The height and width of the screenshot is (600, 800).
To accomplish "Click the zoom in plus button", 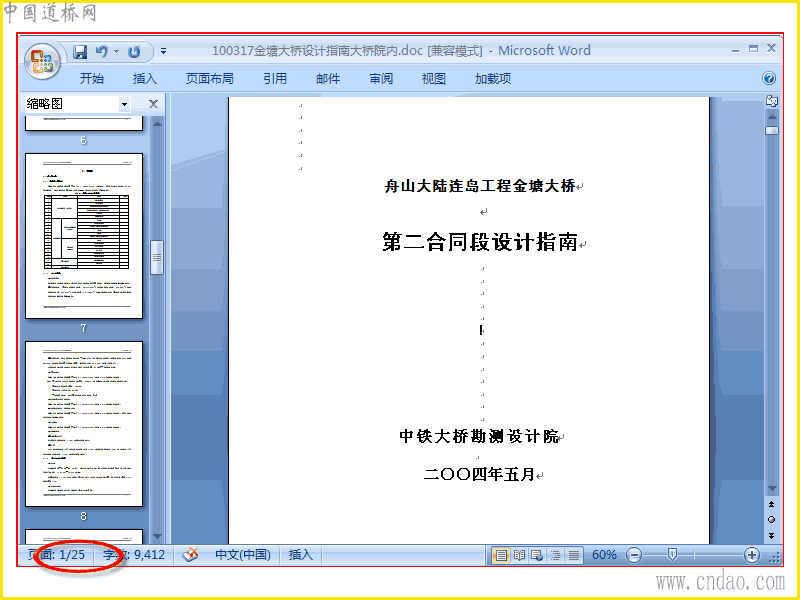I will (752, 555).
